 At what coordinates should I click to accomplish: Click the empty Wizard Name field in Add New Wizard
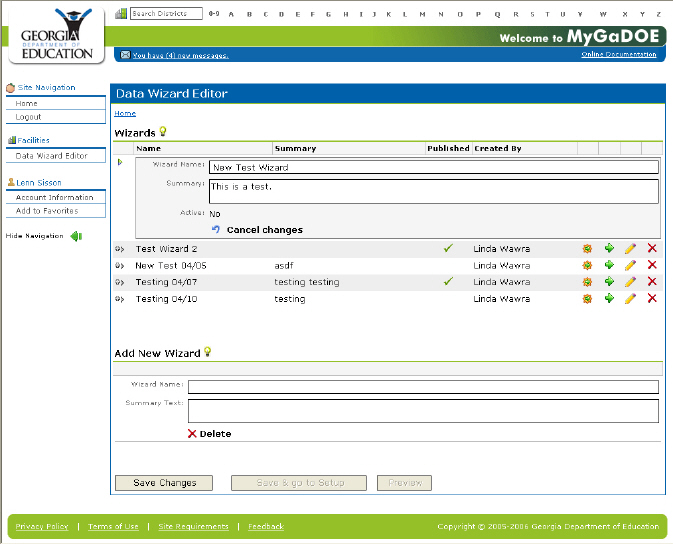click(423, 387)
